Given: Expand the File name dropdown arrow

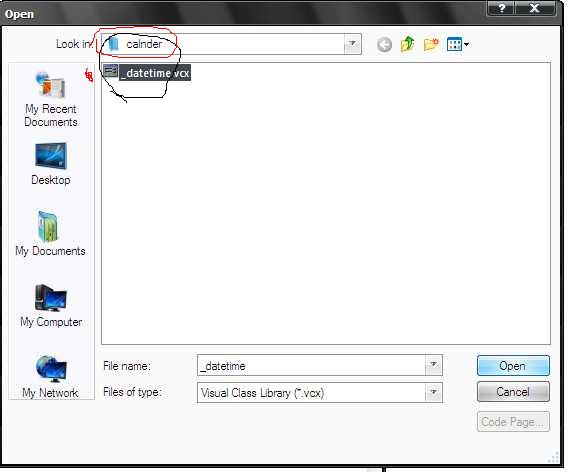Looking at the screenshot, I should [x=433, y=365].
